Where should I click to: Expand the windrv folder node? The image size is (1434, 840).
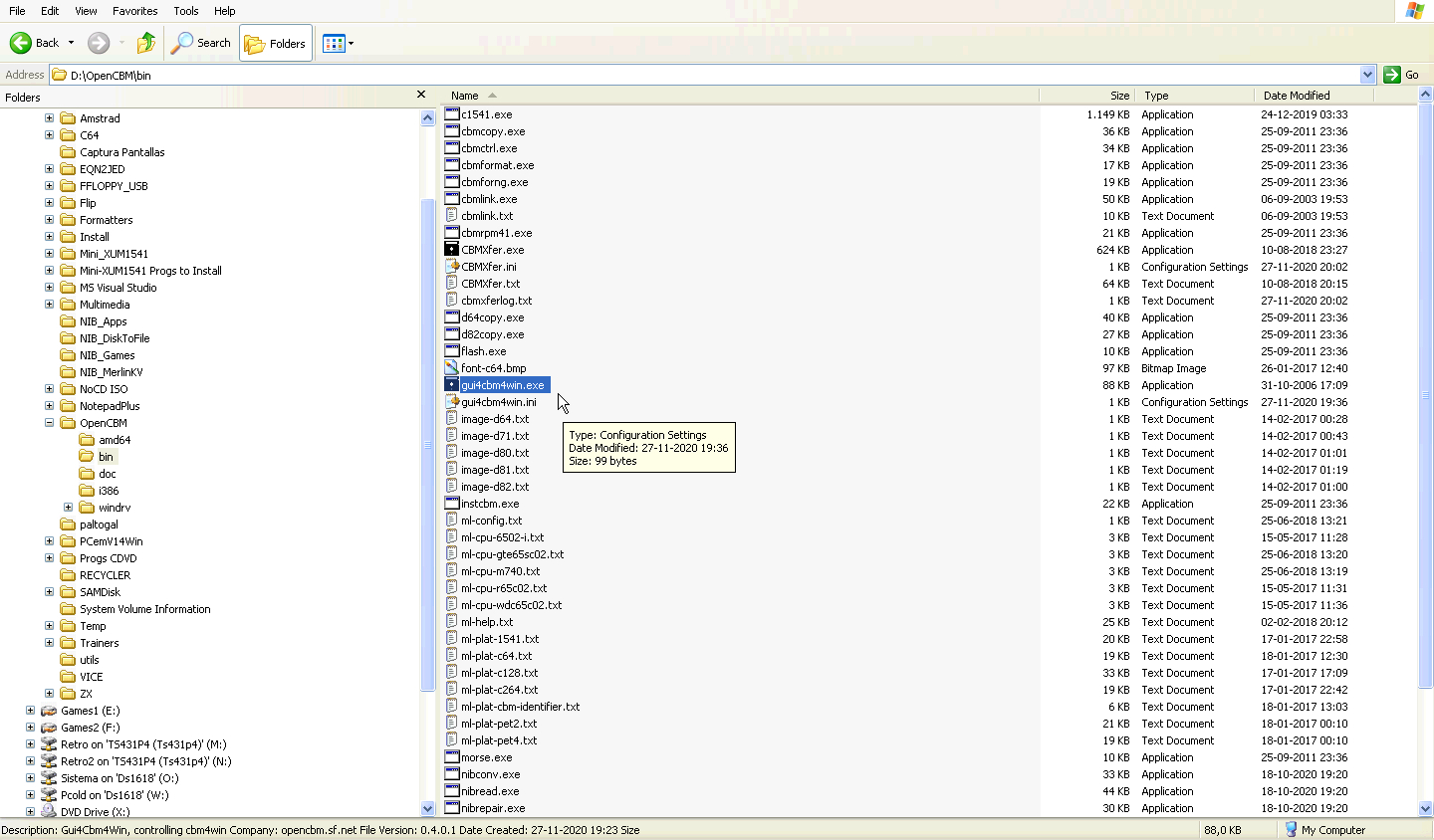[x=68, y=508]
